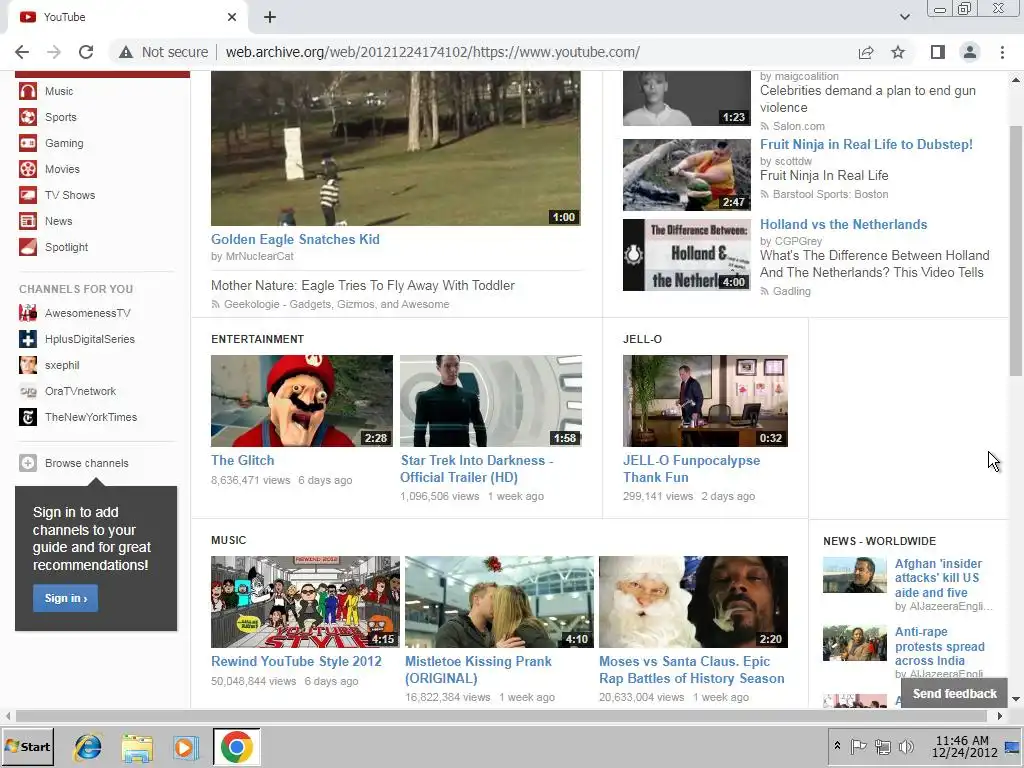Open Holland vs the Netherlands link
The height and width of the screenshot is (768, 1024).
coord(843,225)
